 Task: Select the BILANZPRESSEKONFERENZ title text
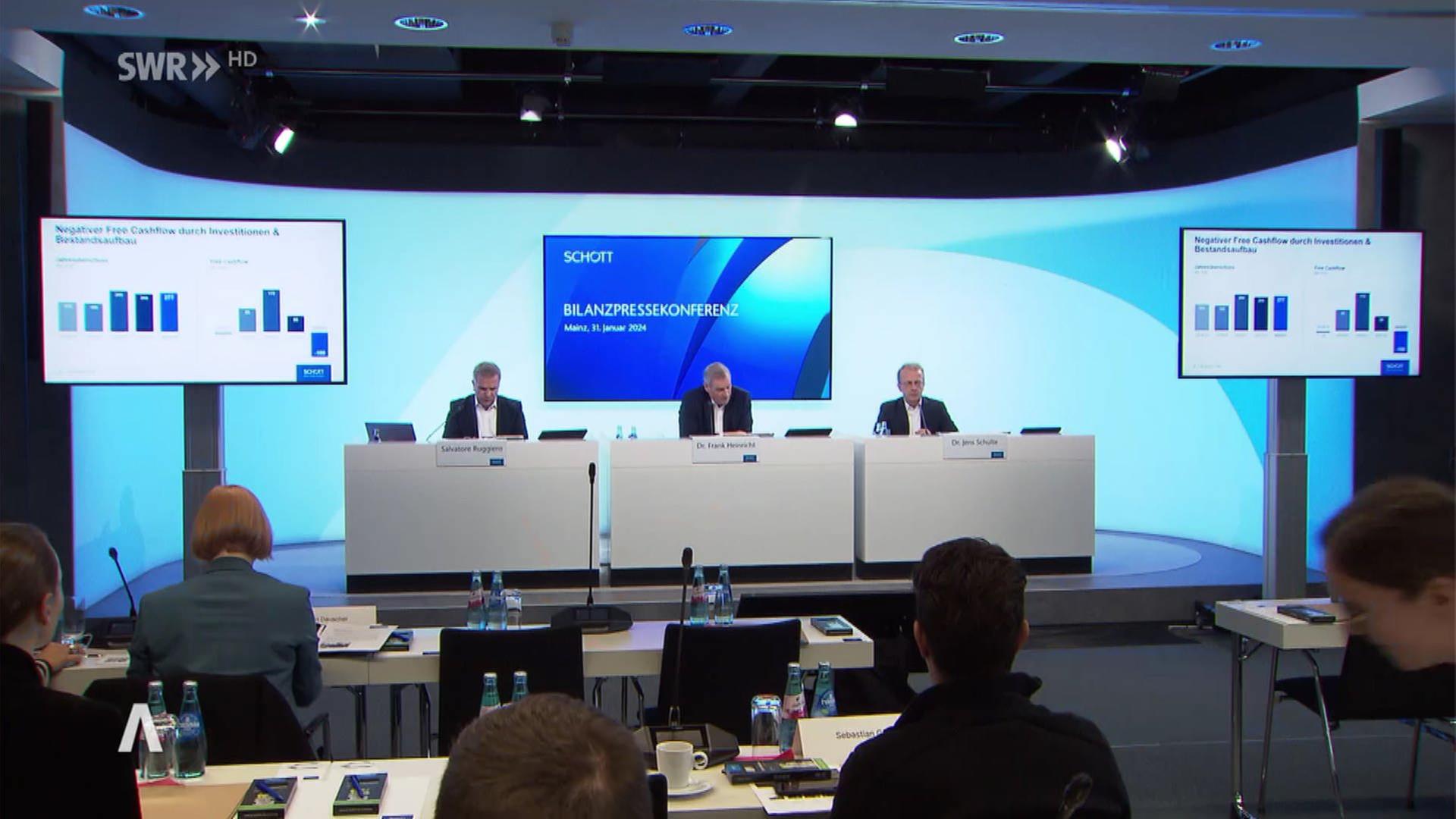pos(651,310)
